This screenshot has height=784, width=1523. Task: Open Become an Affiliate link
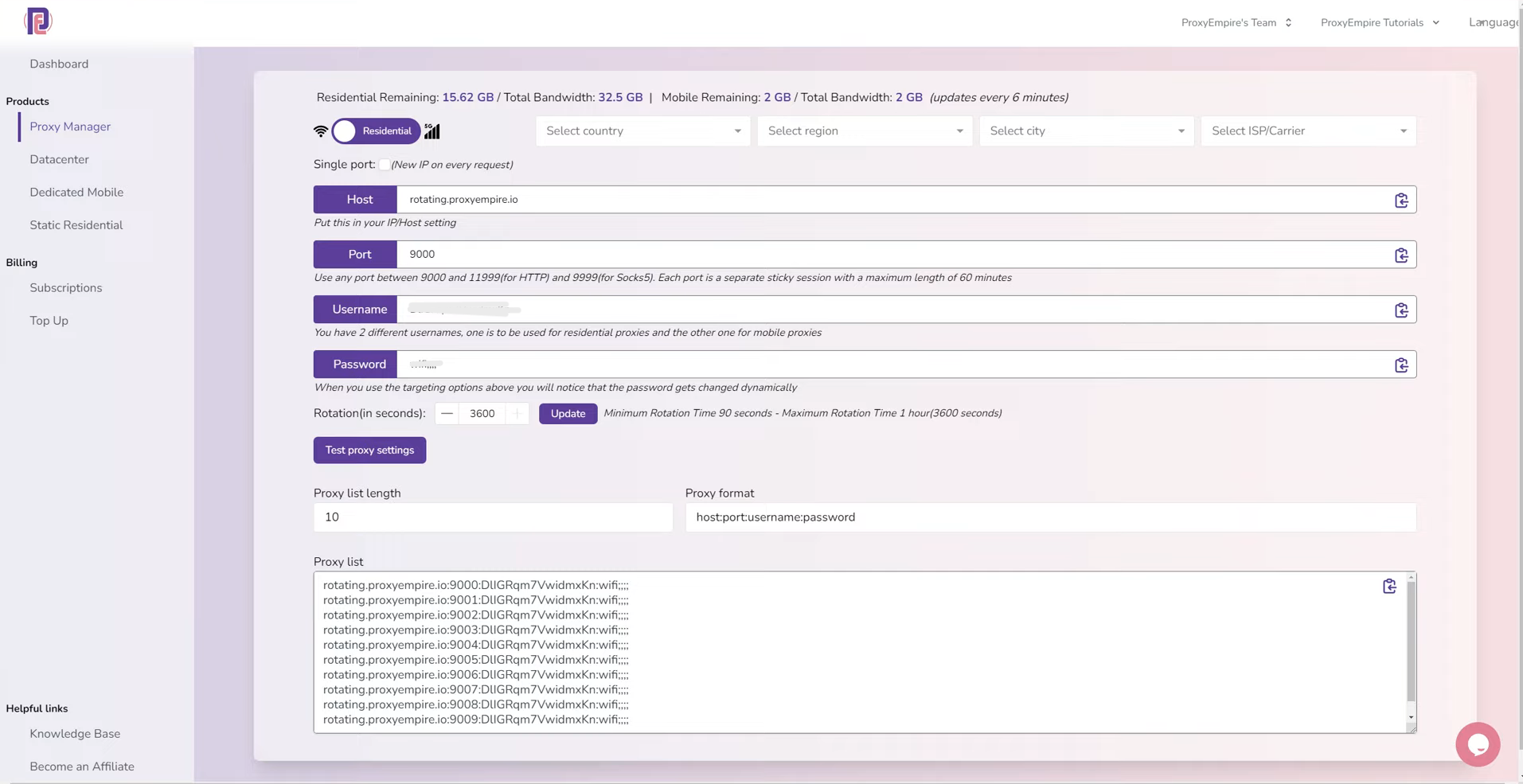click(82, 766)
